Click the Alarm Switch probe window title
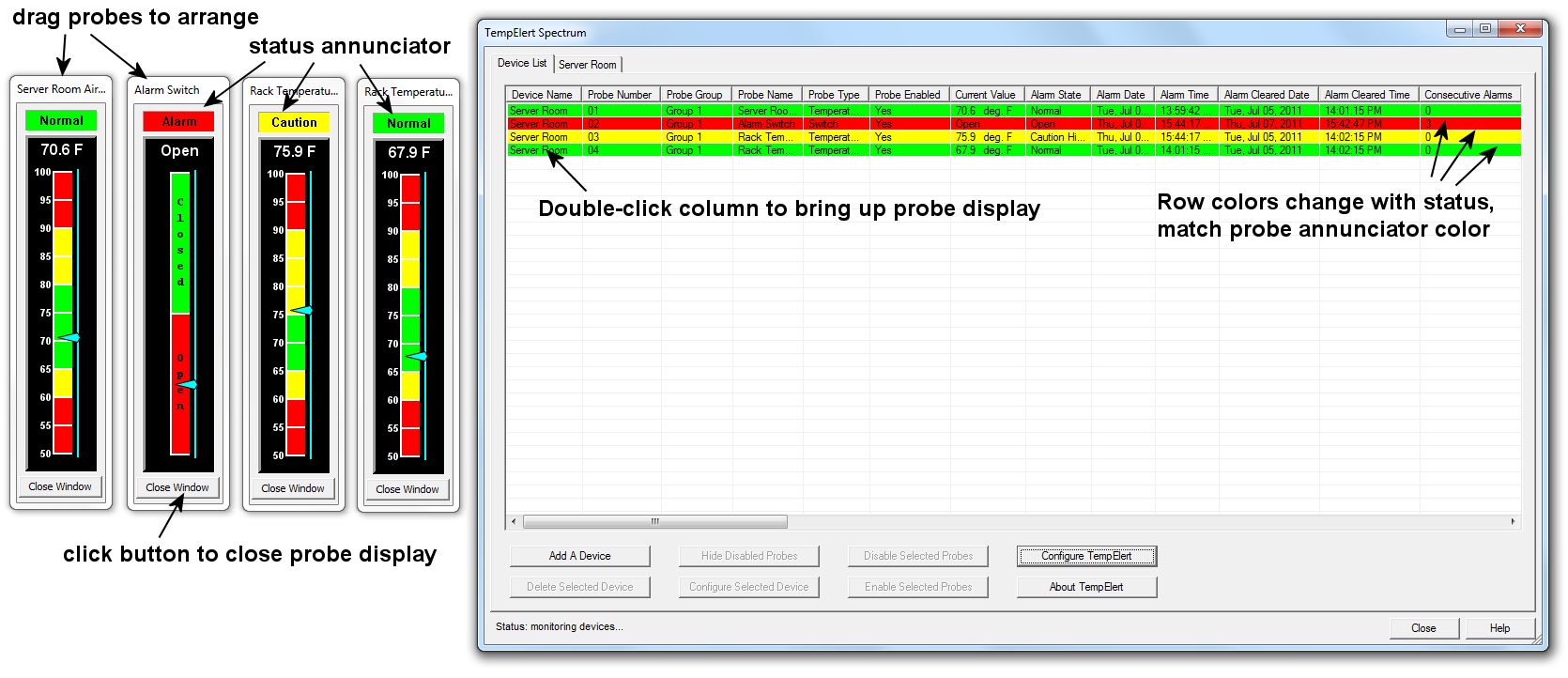This screenshot has height=678, width=1568. pos(167,90)
